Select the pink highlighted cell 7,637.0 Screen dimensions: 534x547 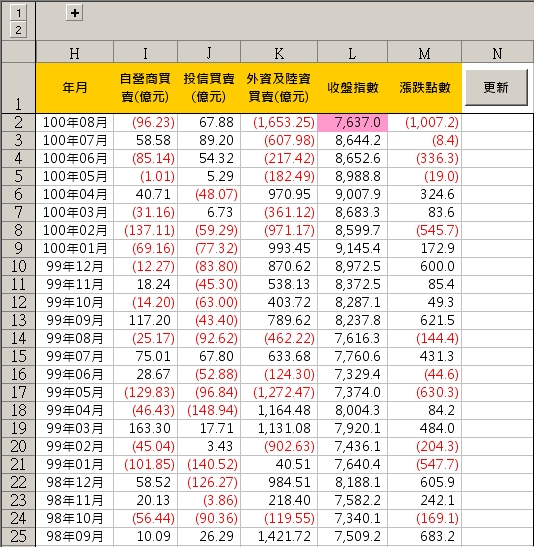point(352,122)
